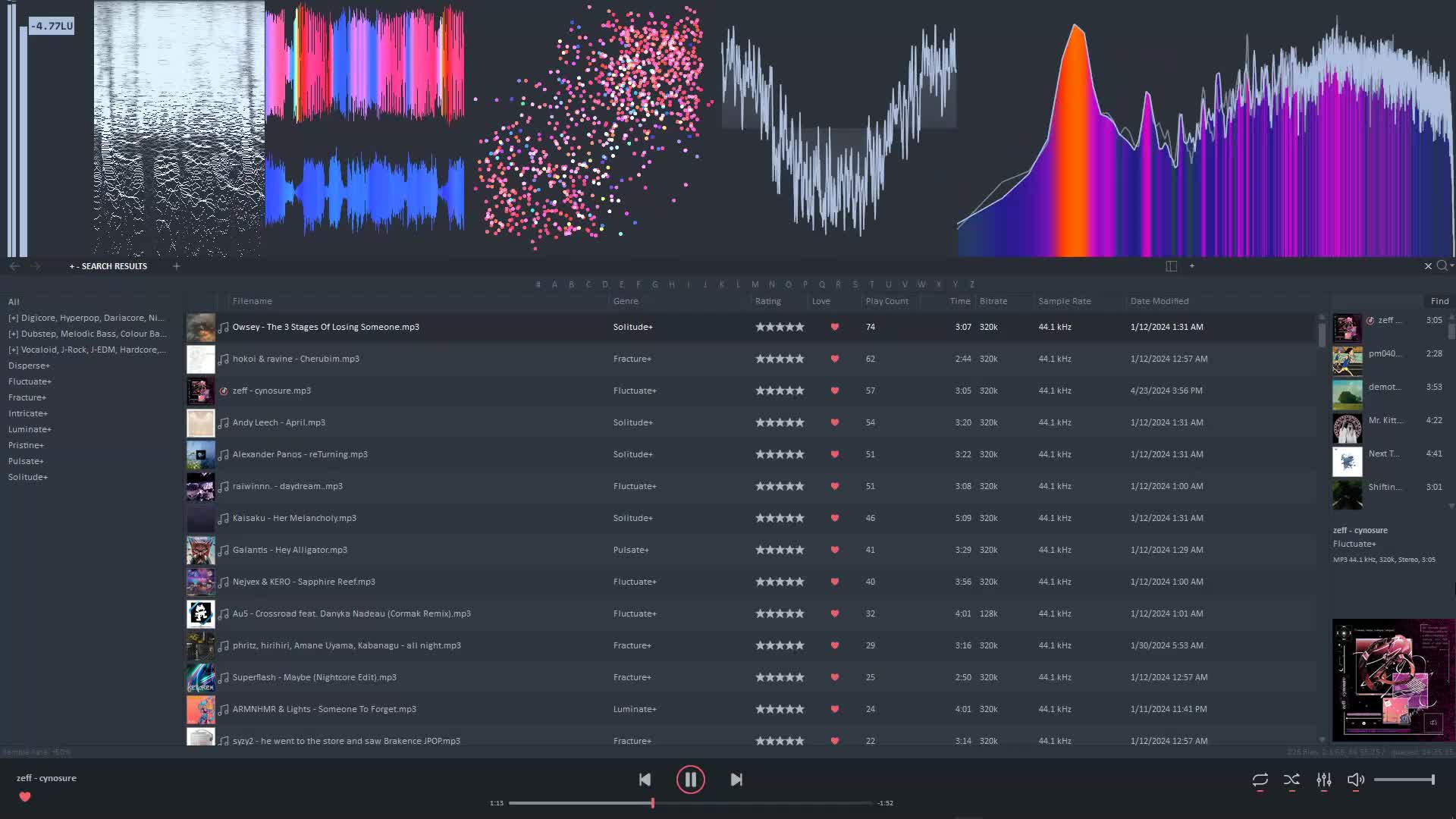Navigate back using the left arrow icon
Screen dimensions: 1456x819
[x=14, y=266]
